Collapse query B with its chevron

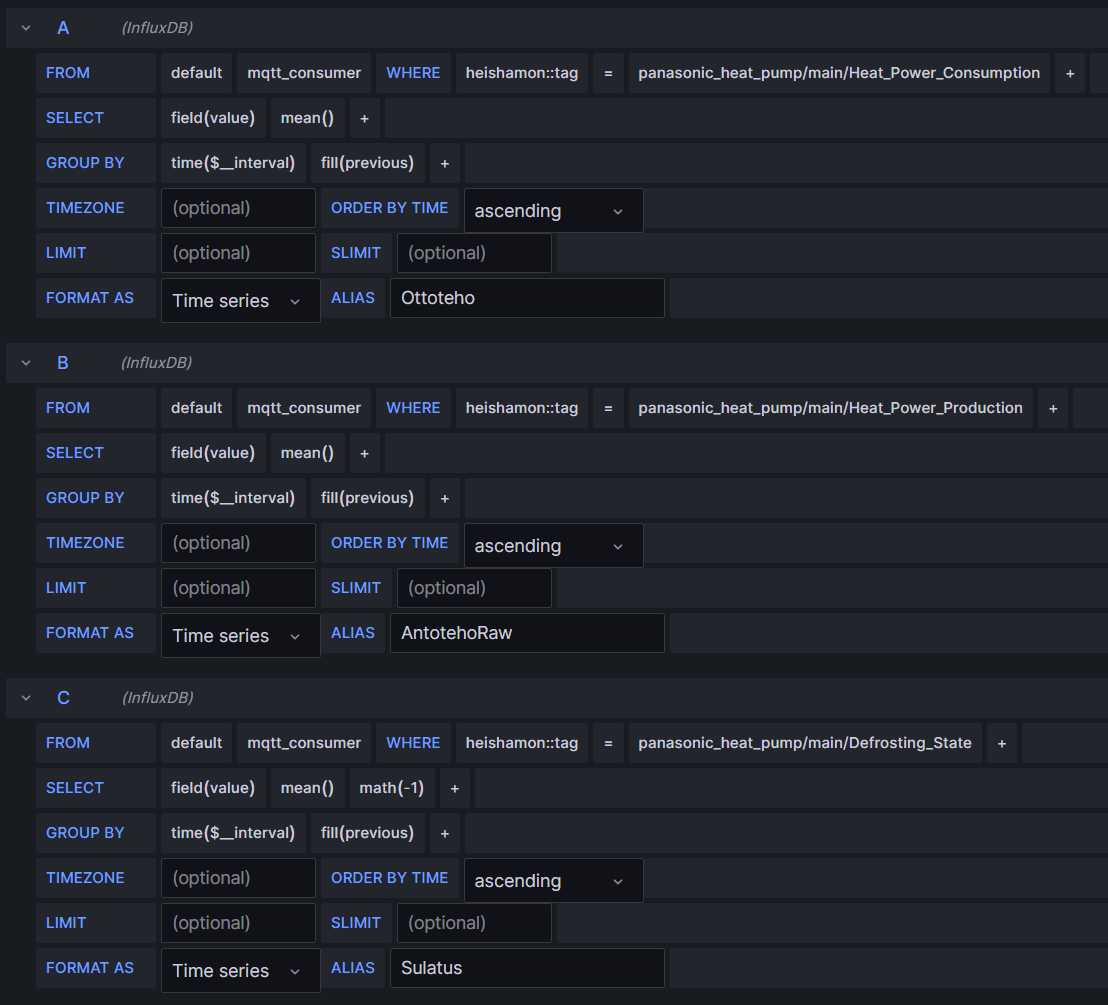tap(26, 363)
